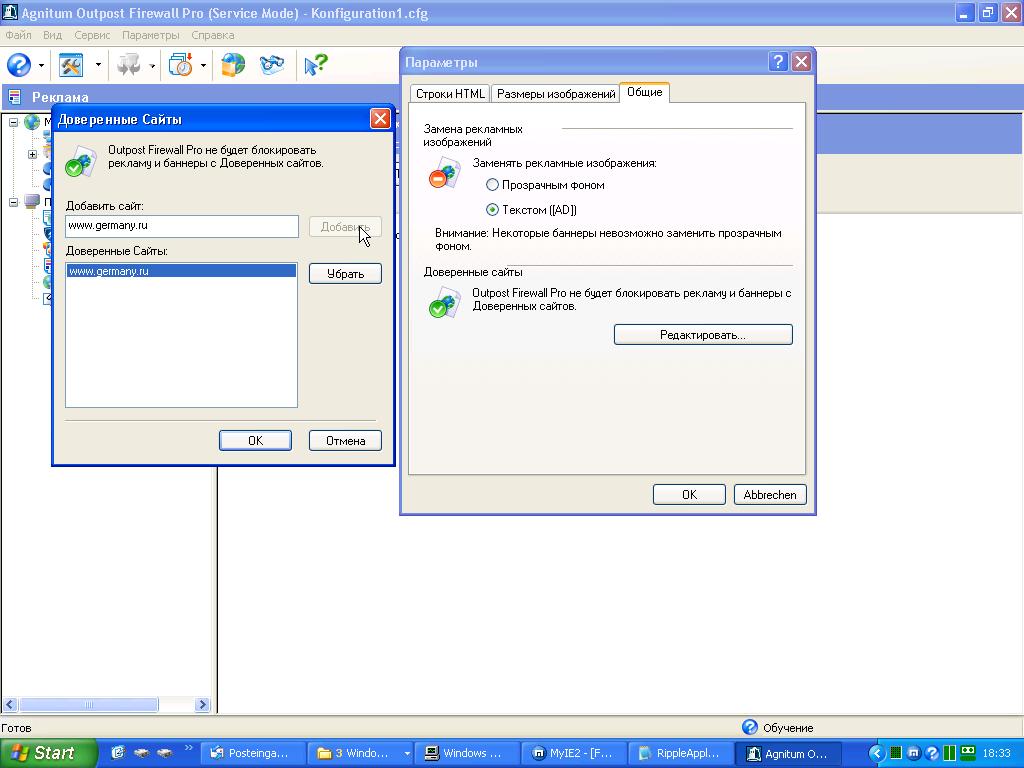This screenshot has width=1024, height=768.
Task: Select www.germany.ru in the trusted sites list
Action: click(181, 271)
